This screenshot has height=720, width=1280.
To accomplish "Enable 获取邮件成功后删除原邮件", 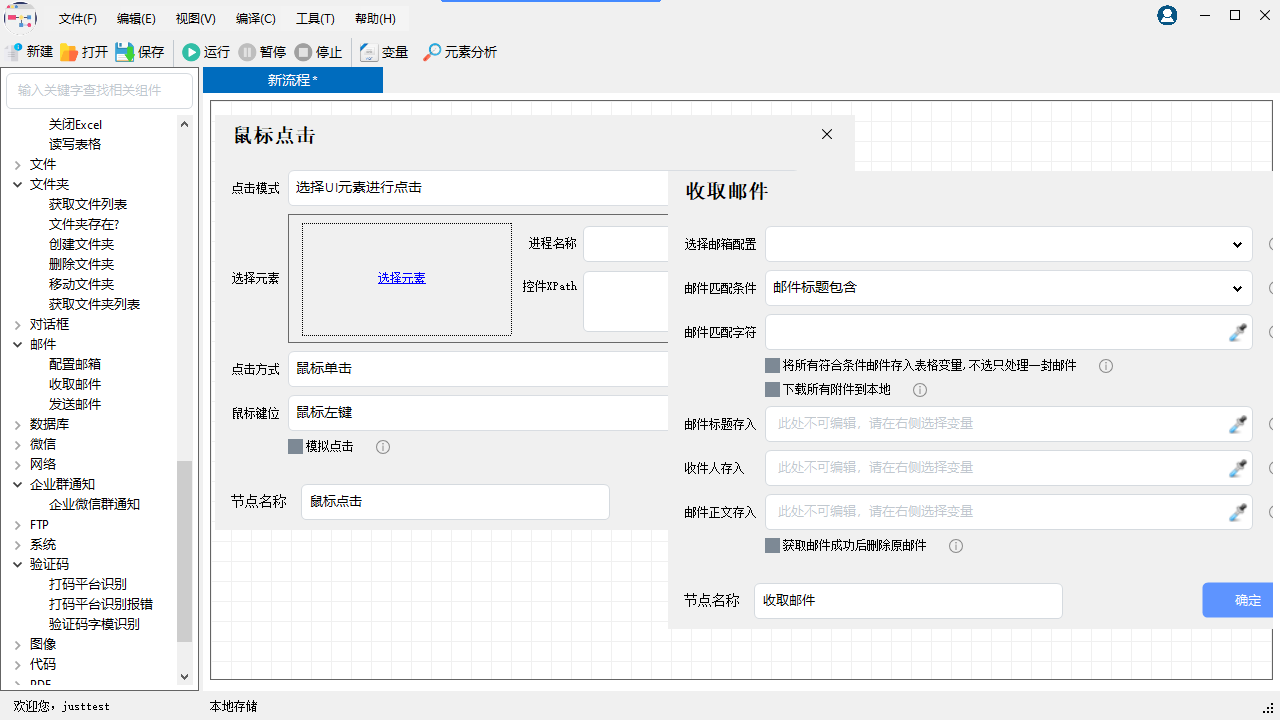I will pos(771,545).
